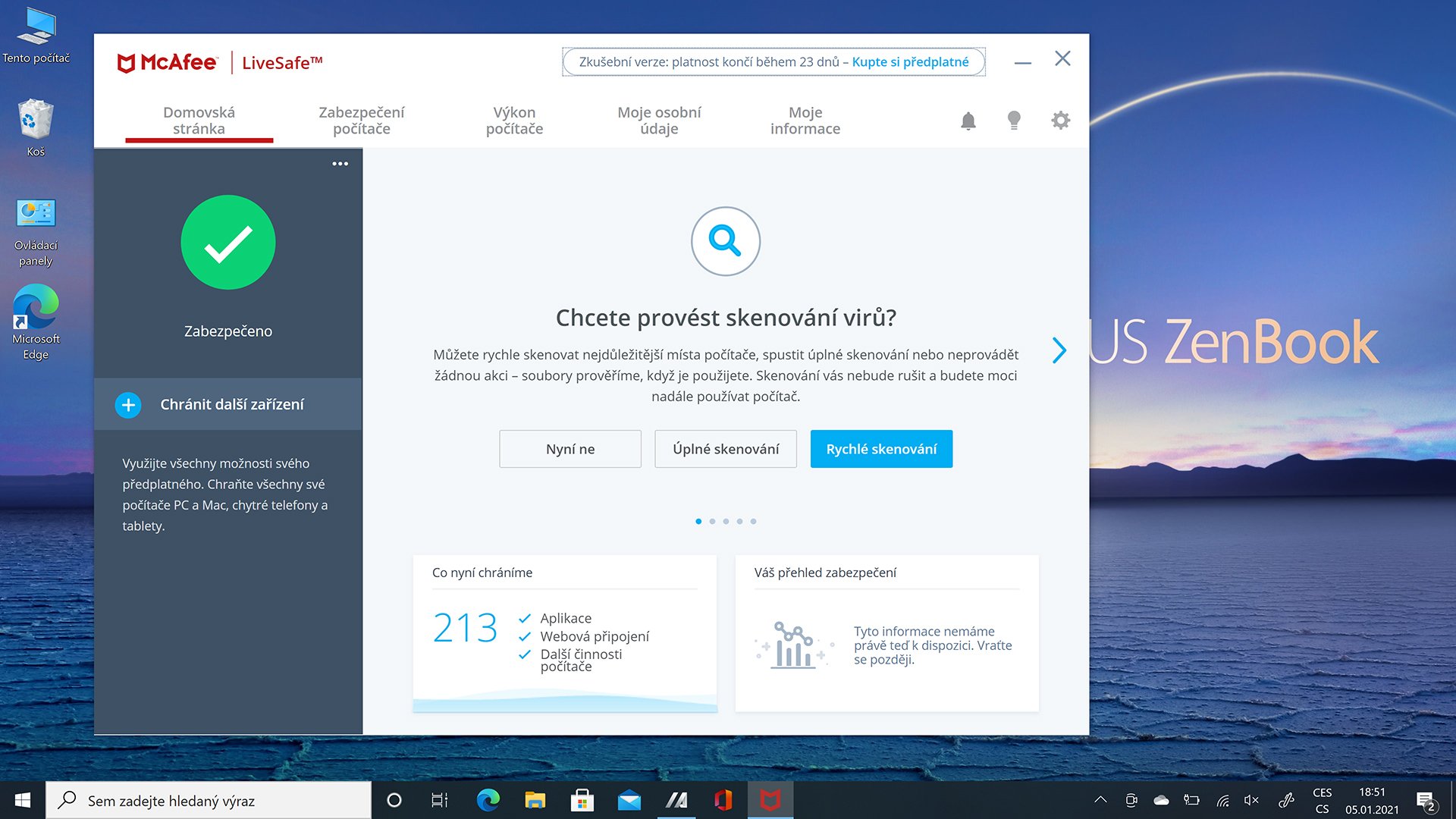Open Zabezpečení počítače tab
The image size is (1456, 819).
[361, 121]
